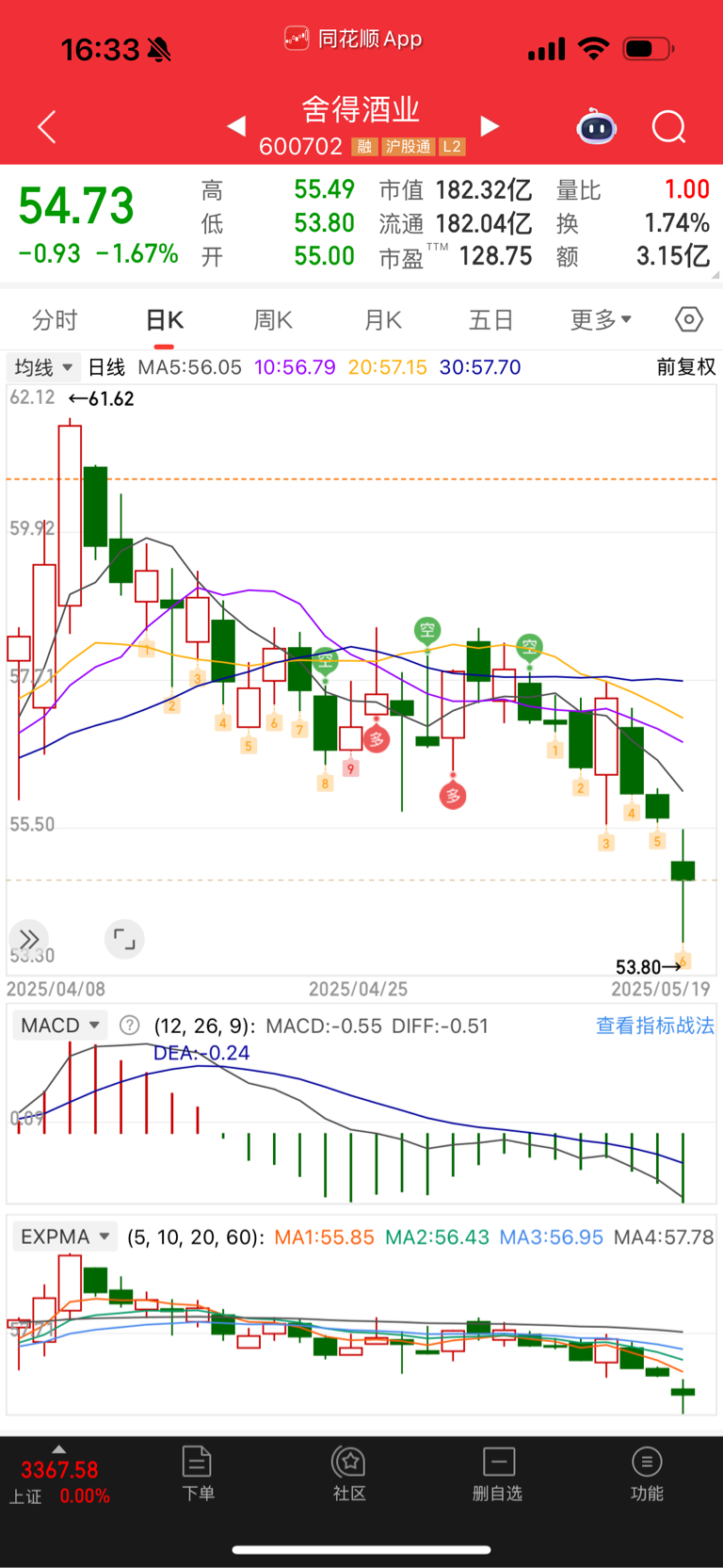Tap the stock name 舍得酒业
723x1568 pixels.
click(361, 109)
